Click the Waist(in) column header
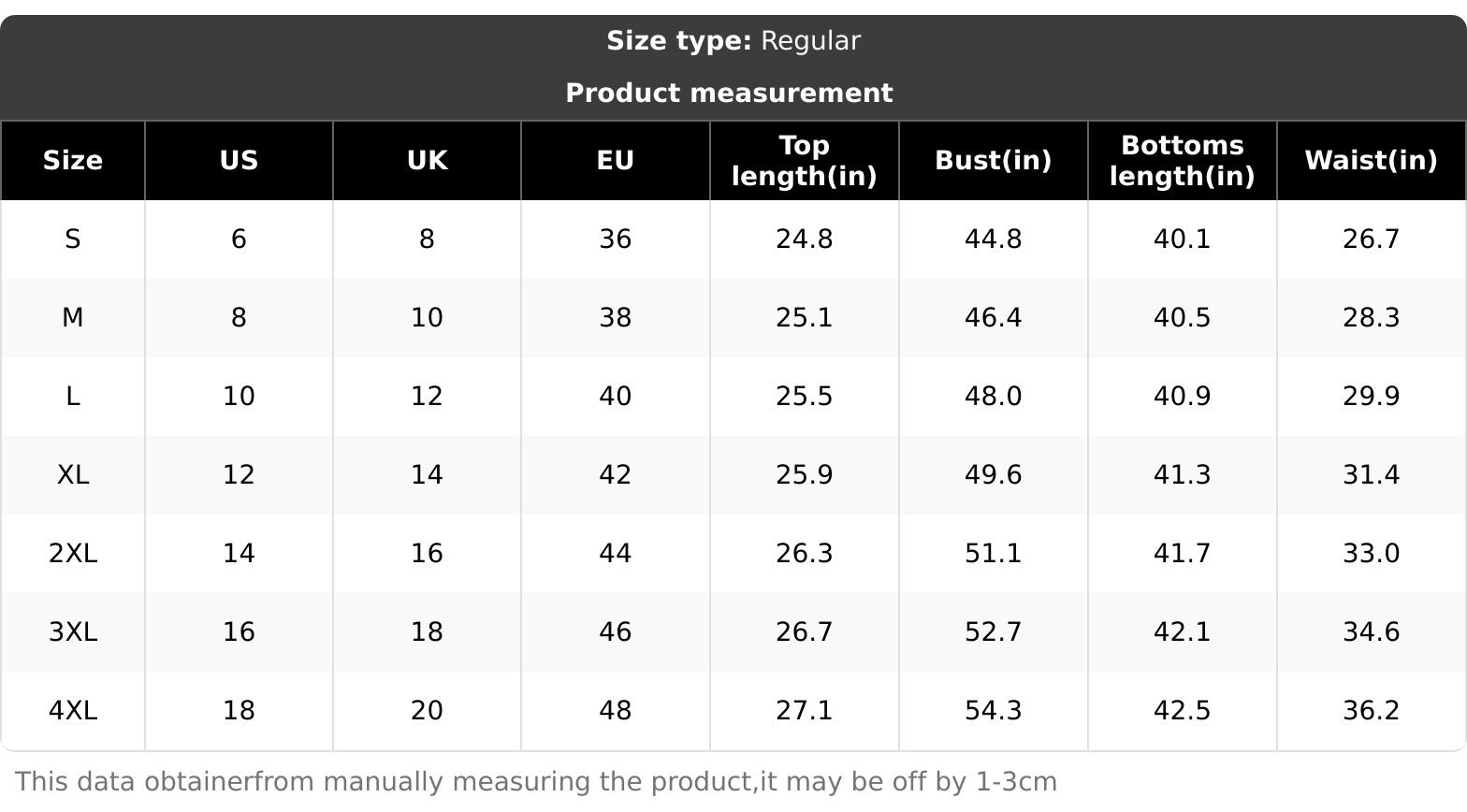 (1371, 161)
